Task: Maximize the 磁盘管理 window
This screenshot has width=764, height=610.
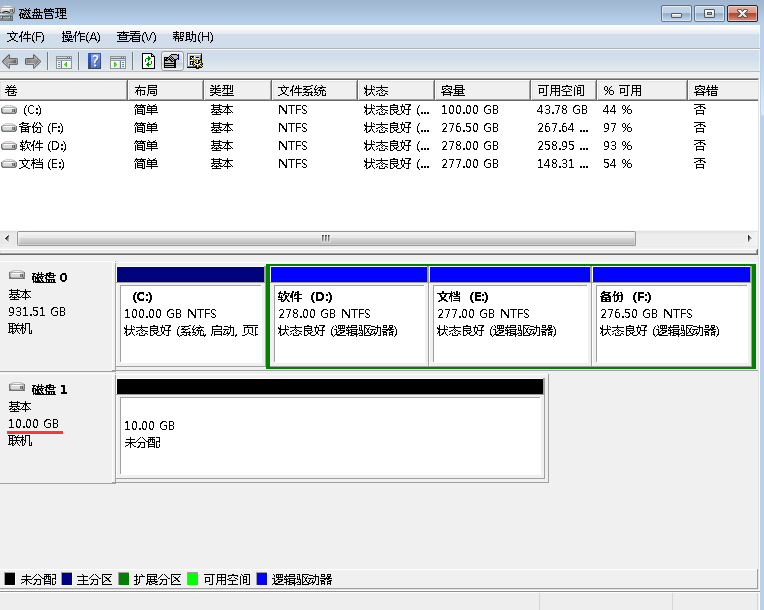Action: pyautogui.click(x=709, y=14)
